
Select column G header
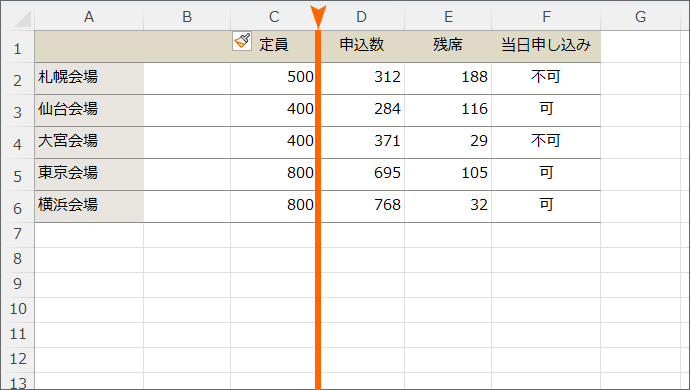(640, 17)
